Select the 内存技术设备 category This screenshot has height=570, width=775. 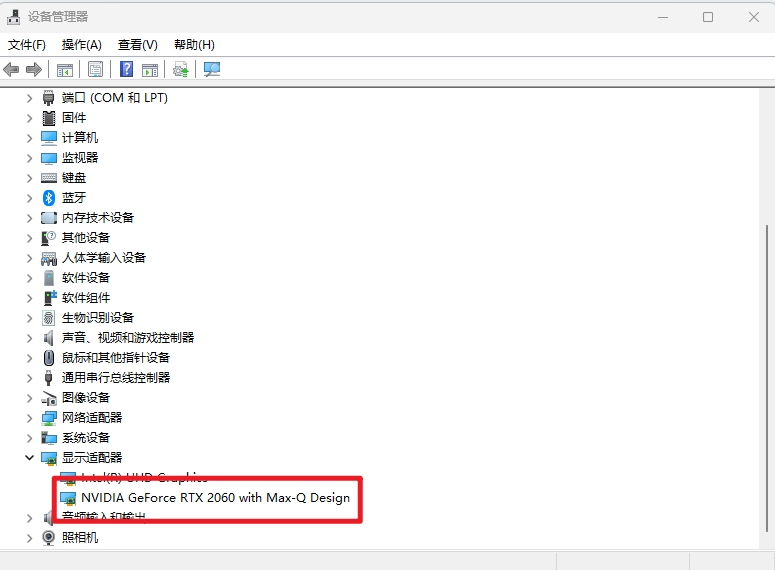[98, 218]
